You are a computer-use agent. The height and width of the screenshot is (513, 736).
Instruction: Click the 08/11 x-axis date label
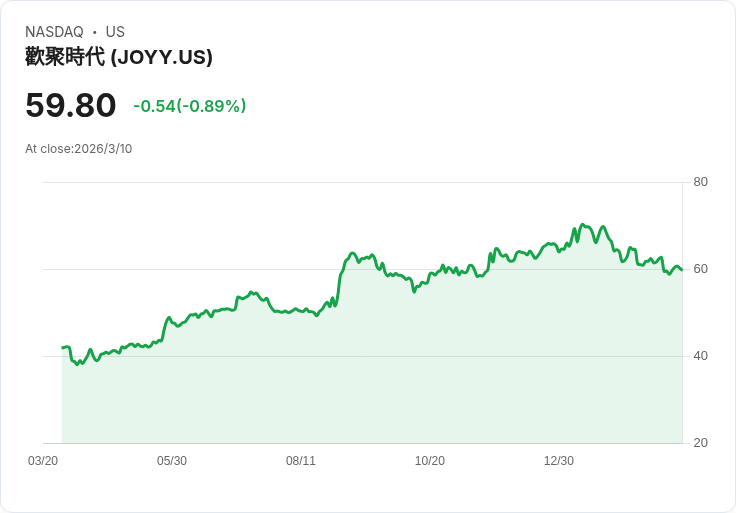(x=301, y=461)
